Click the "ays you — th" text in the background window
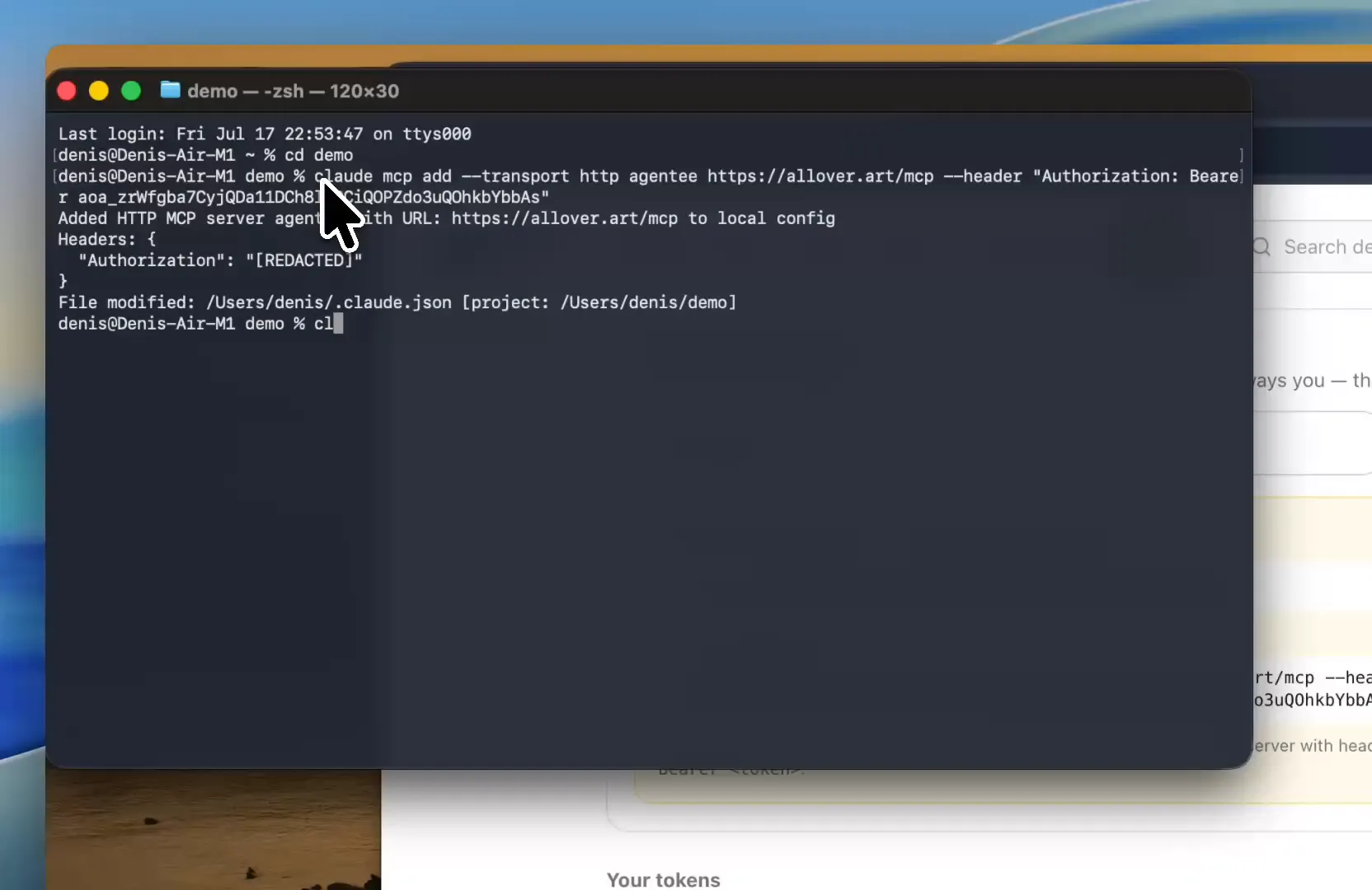 pyautogui.click(x=1313, y=381)
